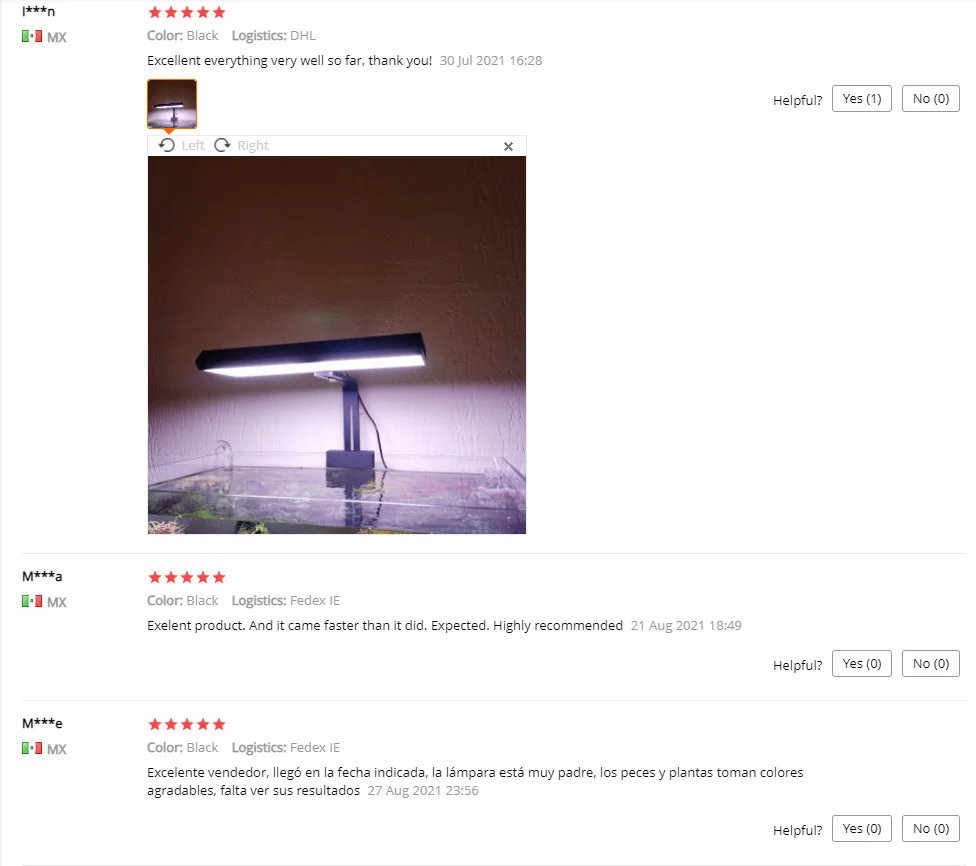Click the 'Right' rotate label
The height and width of the screenshot is (866, 976).
253,146
